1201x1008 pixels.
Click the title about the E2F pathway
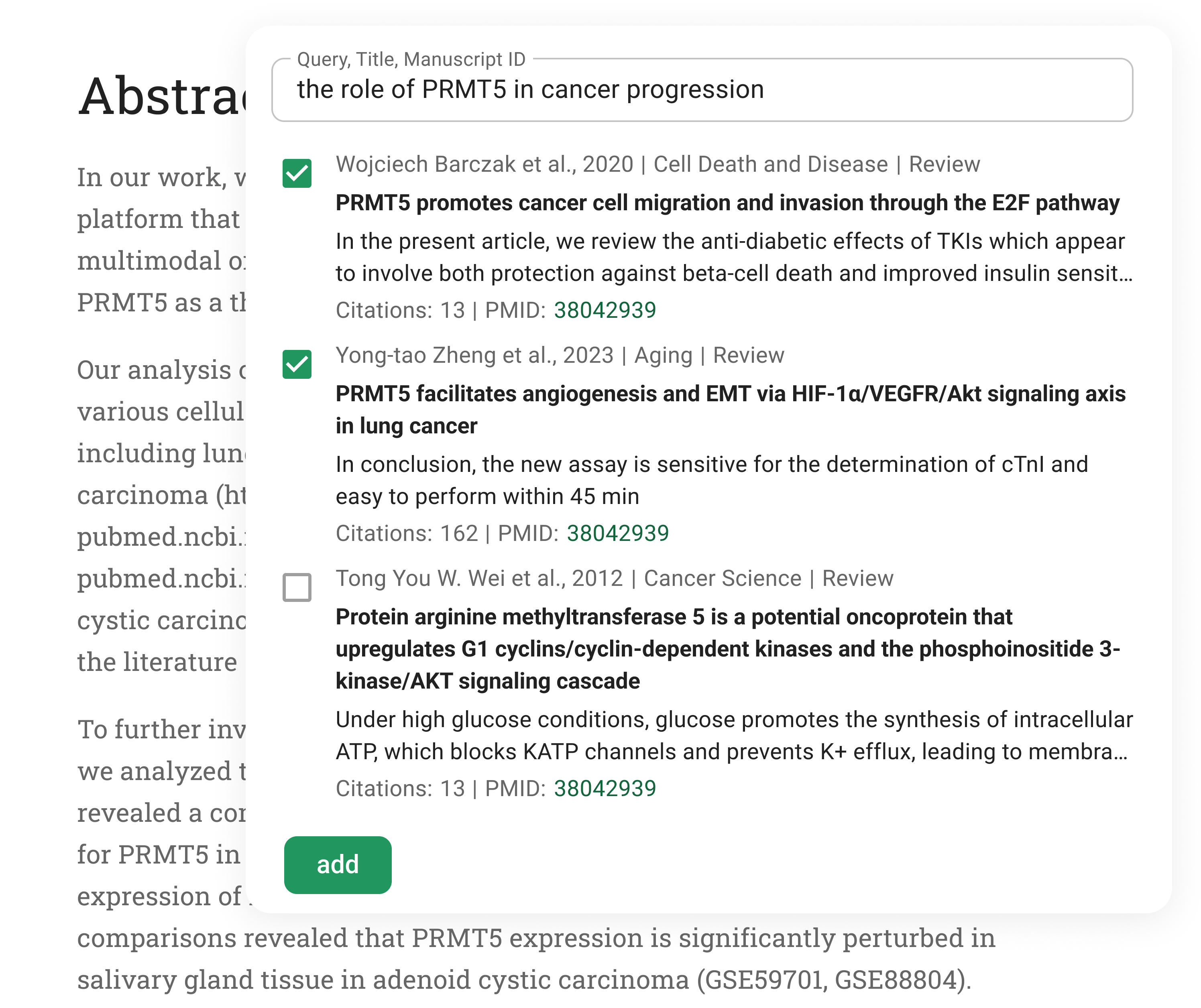pyautogui.click(x=727, y=203)
